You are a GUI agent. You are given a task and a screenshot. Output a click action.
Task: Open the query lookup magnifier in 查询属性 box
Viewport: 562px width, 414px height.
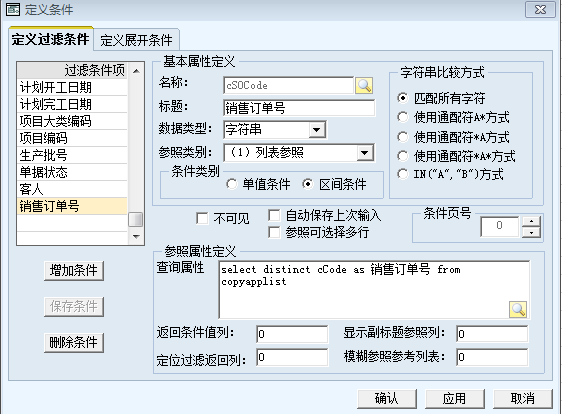click(x=518, y=309)
